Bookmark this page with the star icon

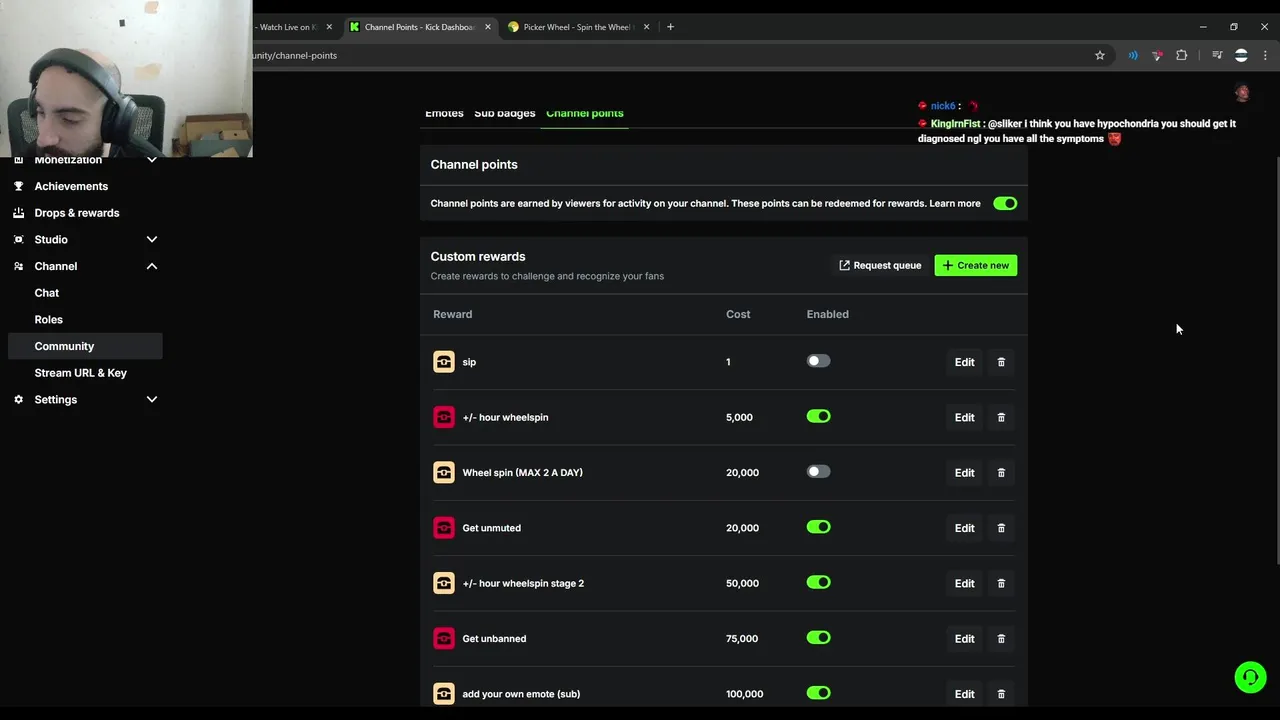[1100, 56]
